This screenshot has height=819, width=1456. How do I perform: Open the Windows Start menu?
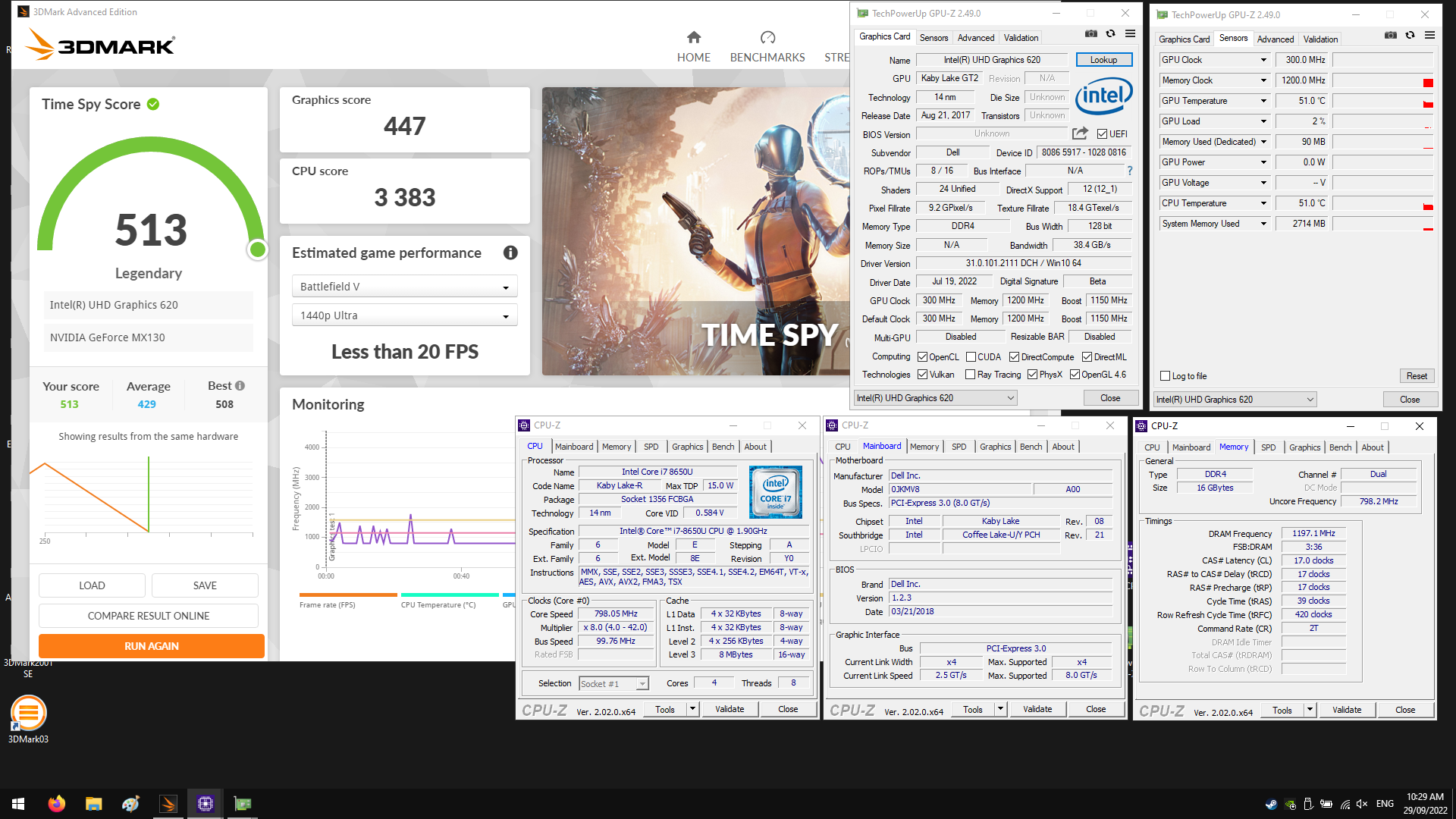18,804
